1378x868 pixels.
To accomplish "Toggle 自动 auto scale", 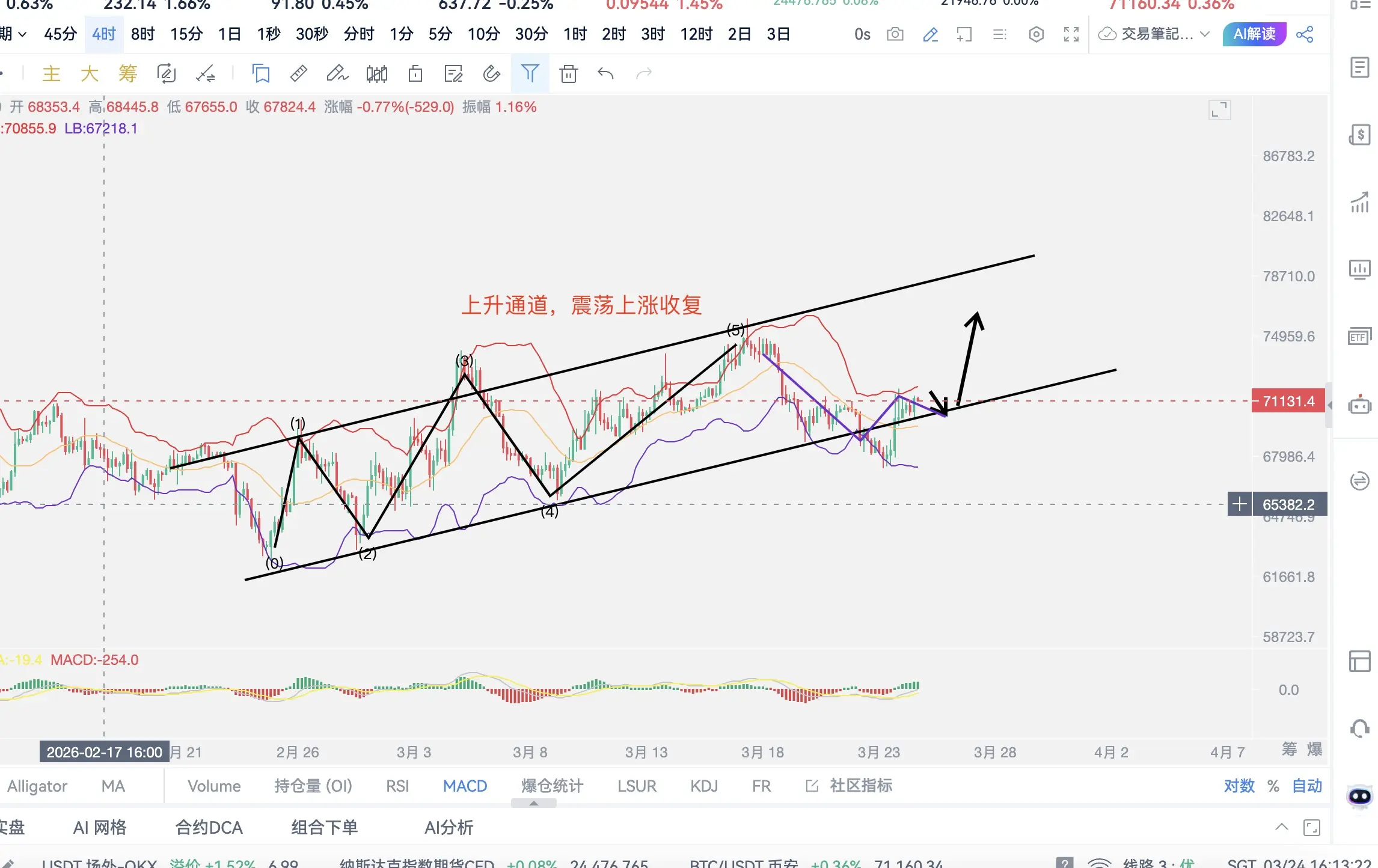I will point(1306,786).
